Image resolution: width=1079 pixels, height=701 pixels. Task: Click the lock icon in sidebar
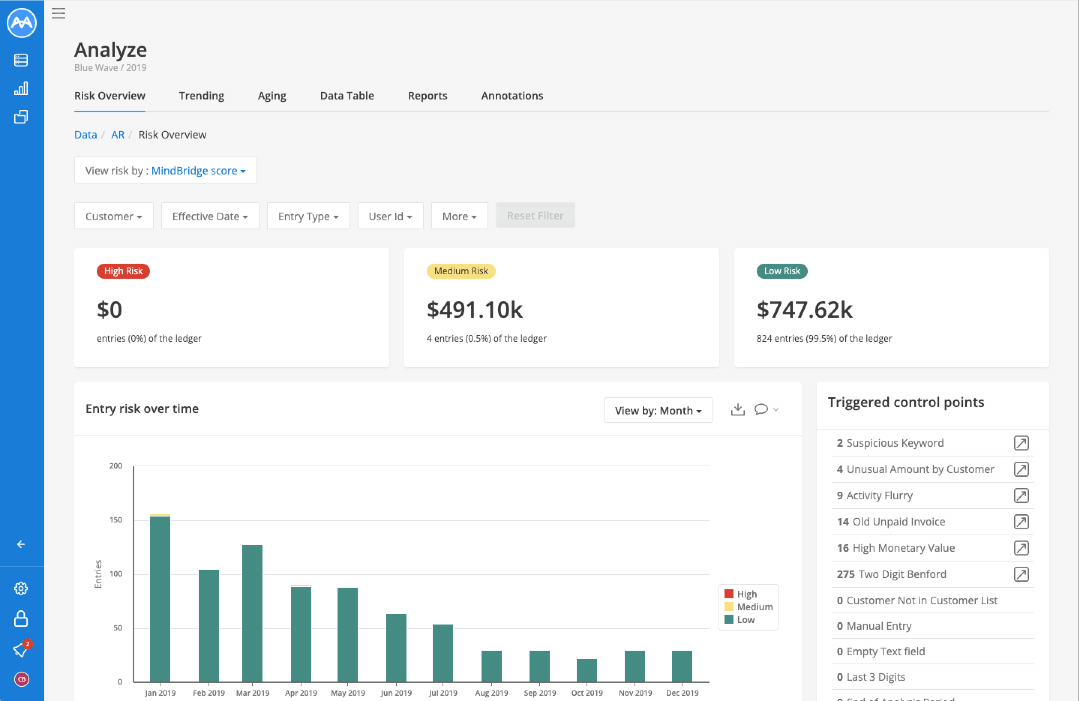(x=21, y=618)
